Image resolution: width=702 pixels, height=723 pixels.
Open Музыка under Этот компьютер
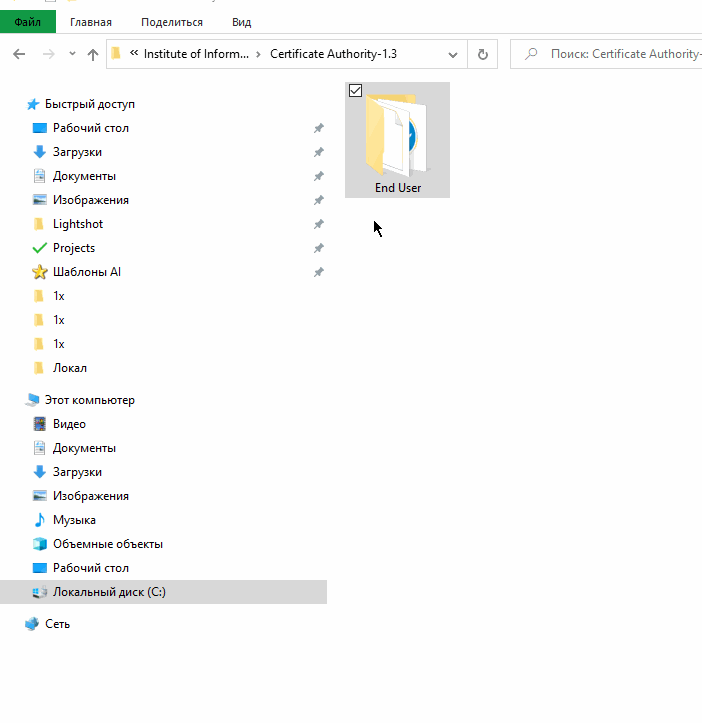coord(74,520)
